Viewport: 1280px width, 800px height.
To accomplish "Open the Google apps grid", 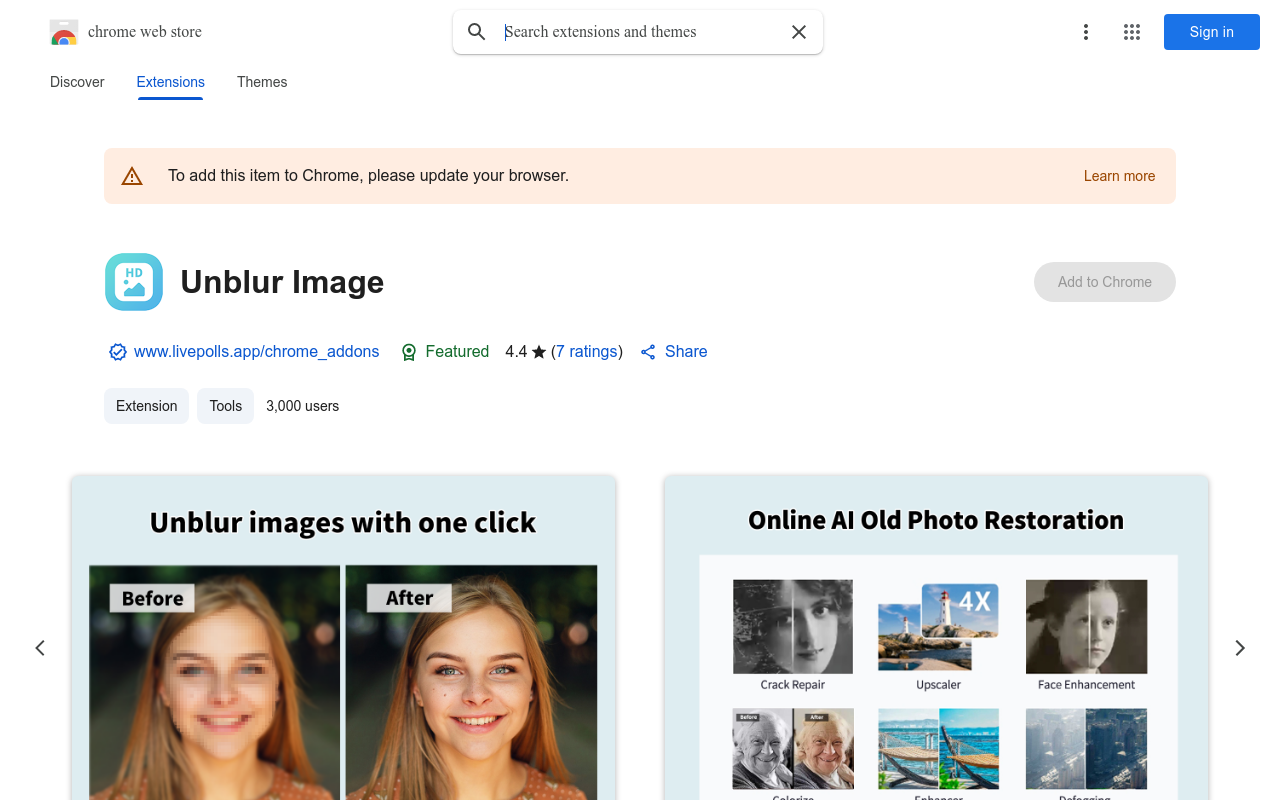I will (1132, 32).
